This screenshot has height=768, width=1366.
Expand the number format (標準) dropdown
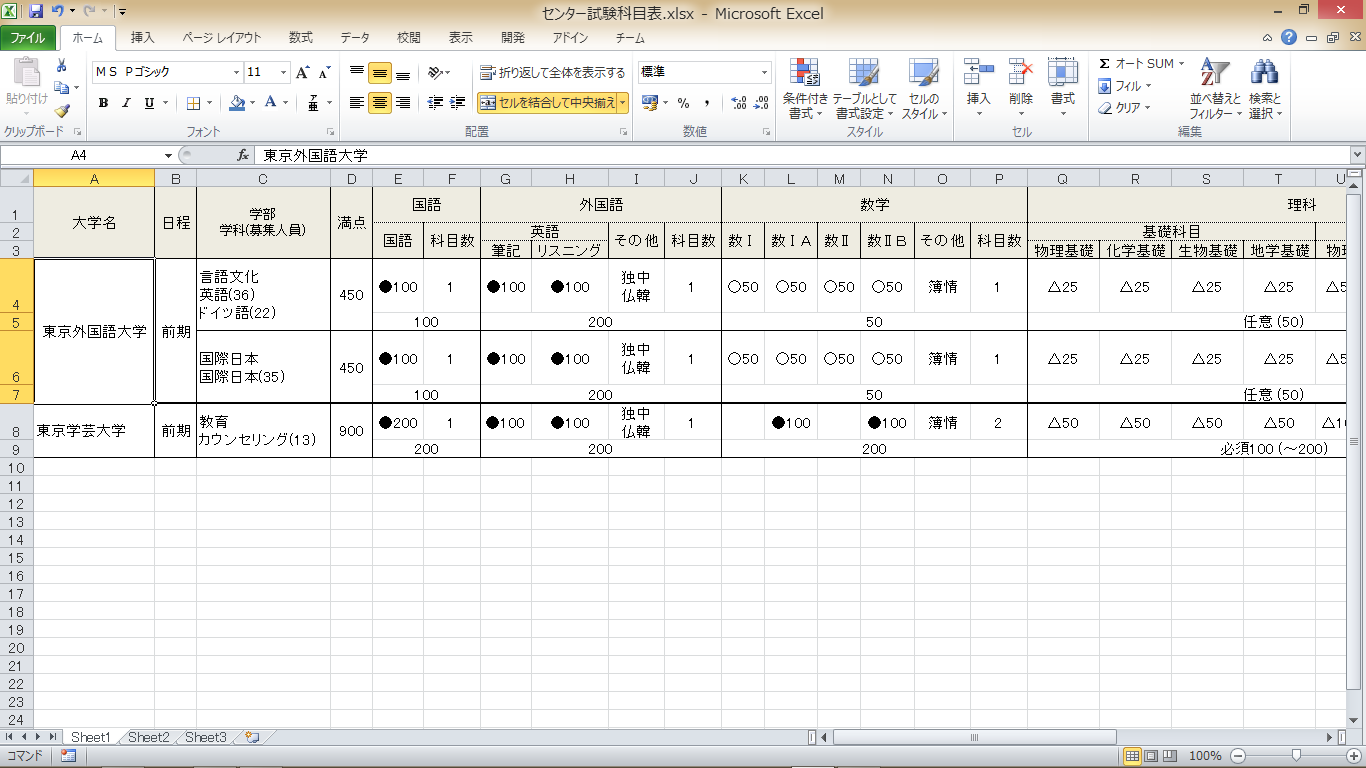point(765,73)
